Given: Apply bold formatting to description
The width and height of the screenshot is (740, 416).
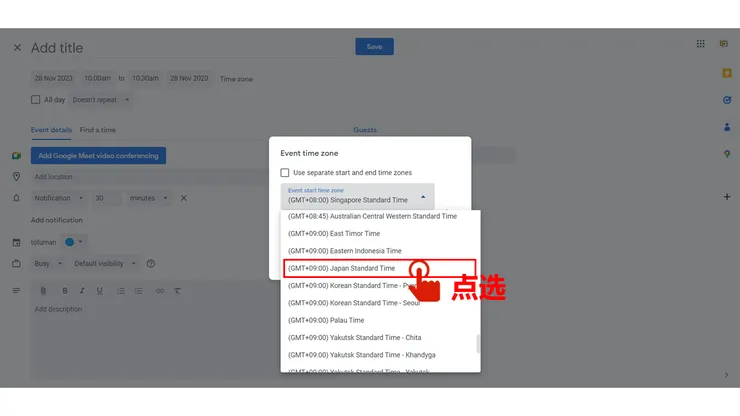Looking at the screenshot, I should coord(65,291).
